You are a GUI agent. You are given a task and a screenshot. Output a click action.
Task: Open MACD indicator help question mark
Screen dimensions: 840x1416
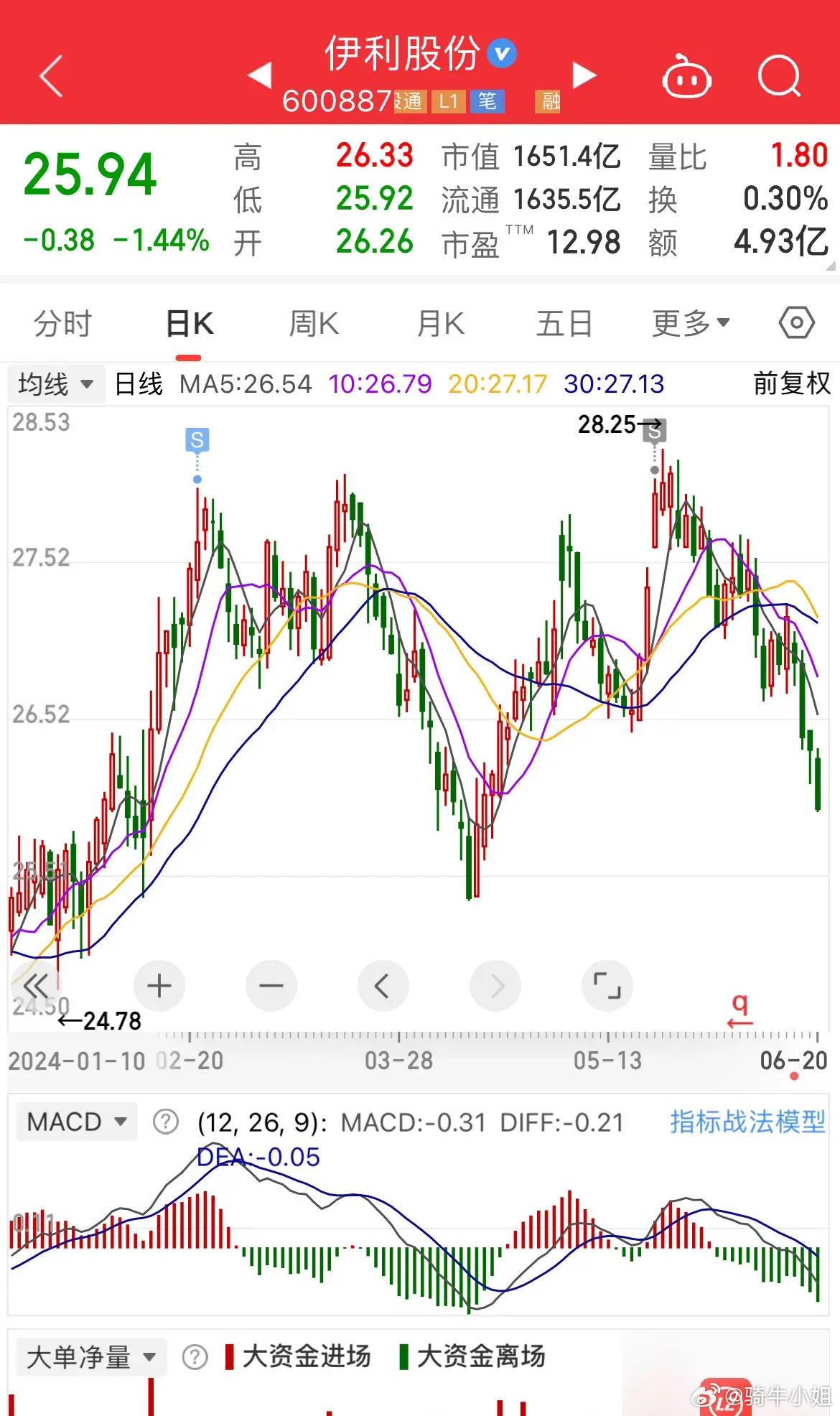pos(166,1122)
